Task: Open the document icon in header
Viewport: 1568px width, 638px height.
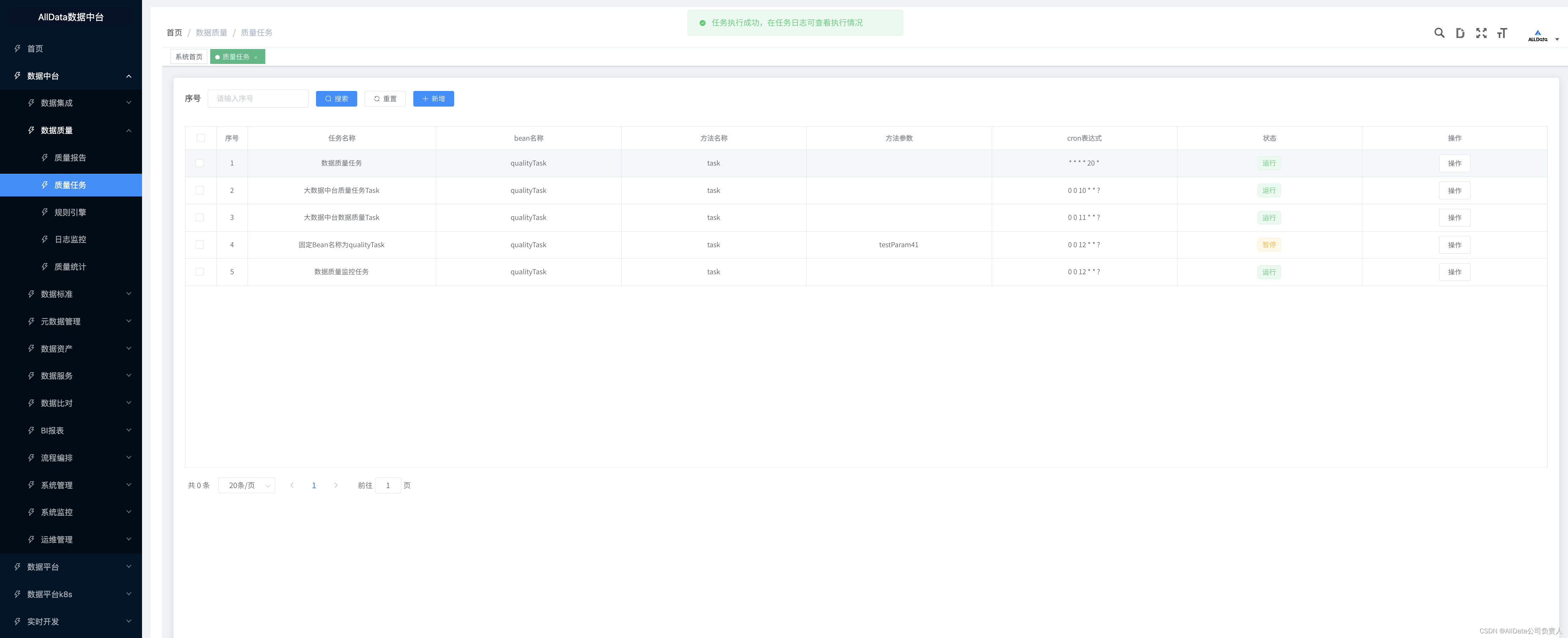Action: click(1460, 33)
